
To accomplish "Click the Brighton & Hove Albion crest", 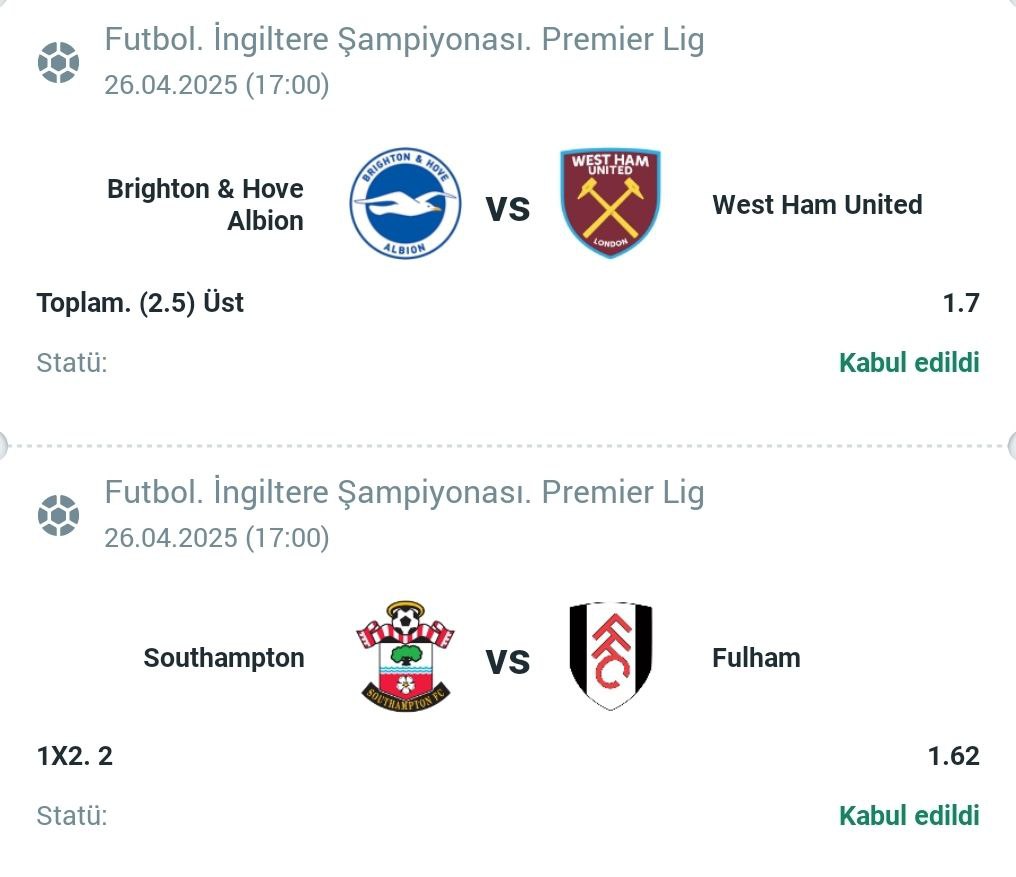I will [x=405, y=203].
